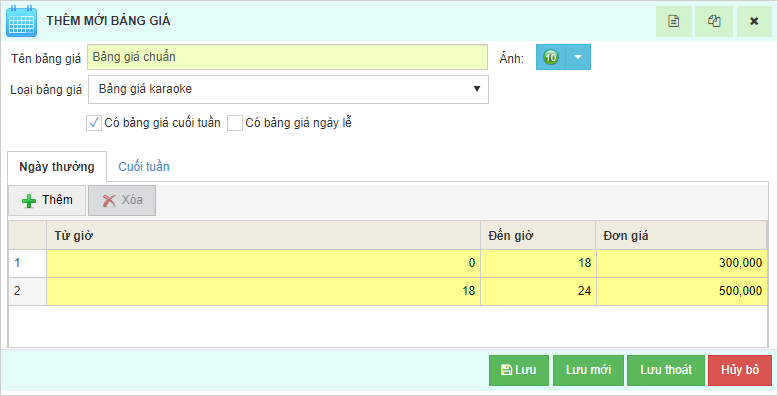778x396 pixels.
Task: Click the calendar icon in title bar
Action: (21, 21)
